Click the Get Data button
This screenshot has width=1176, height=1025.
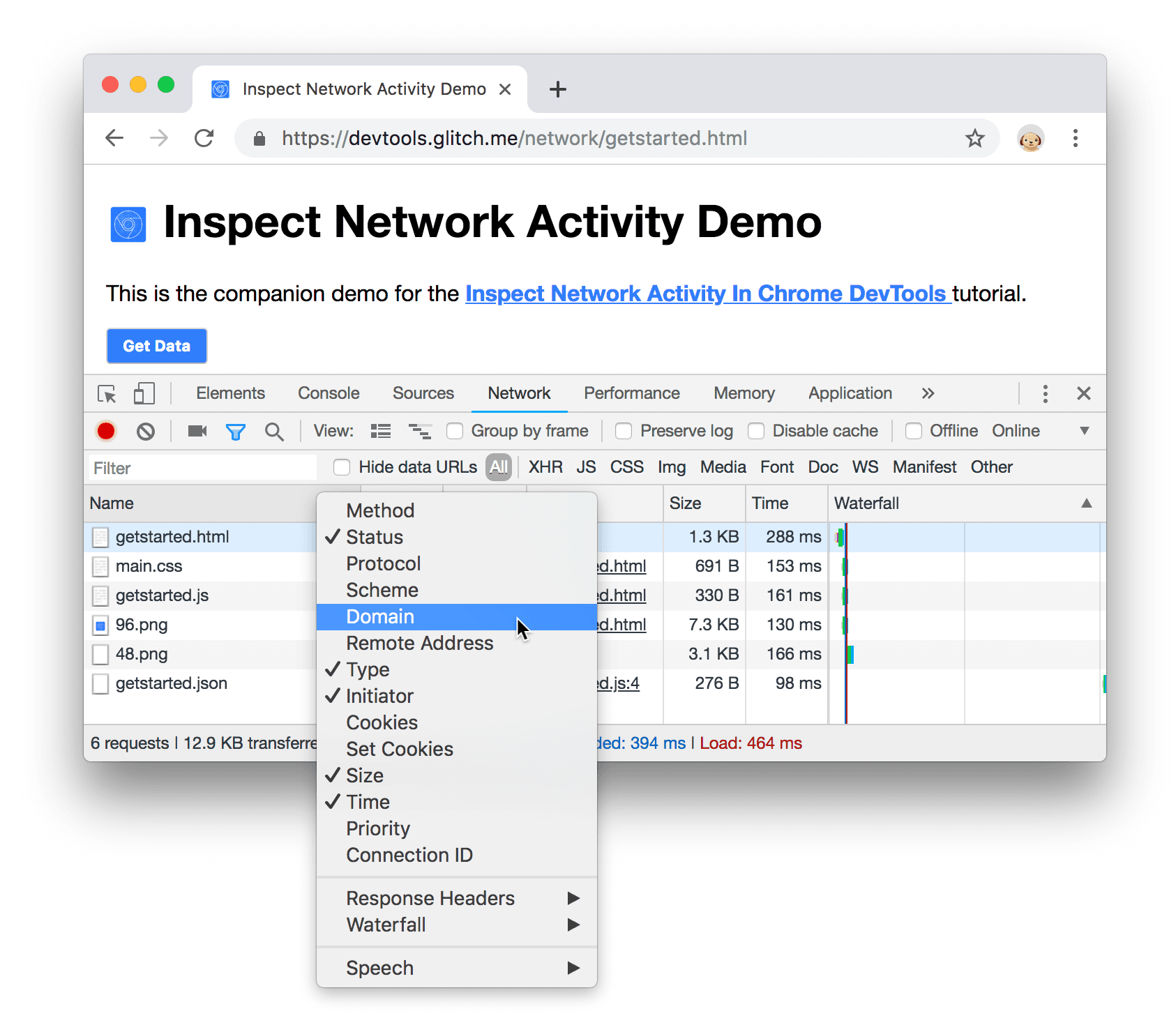(x=156, y=346)
